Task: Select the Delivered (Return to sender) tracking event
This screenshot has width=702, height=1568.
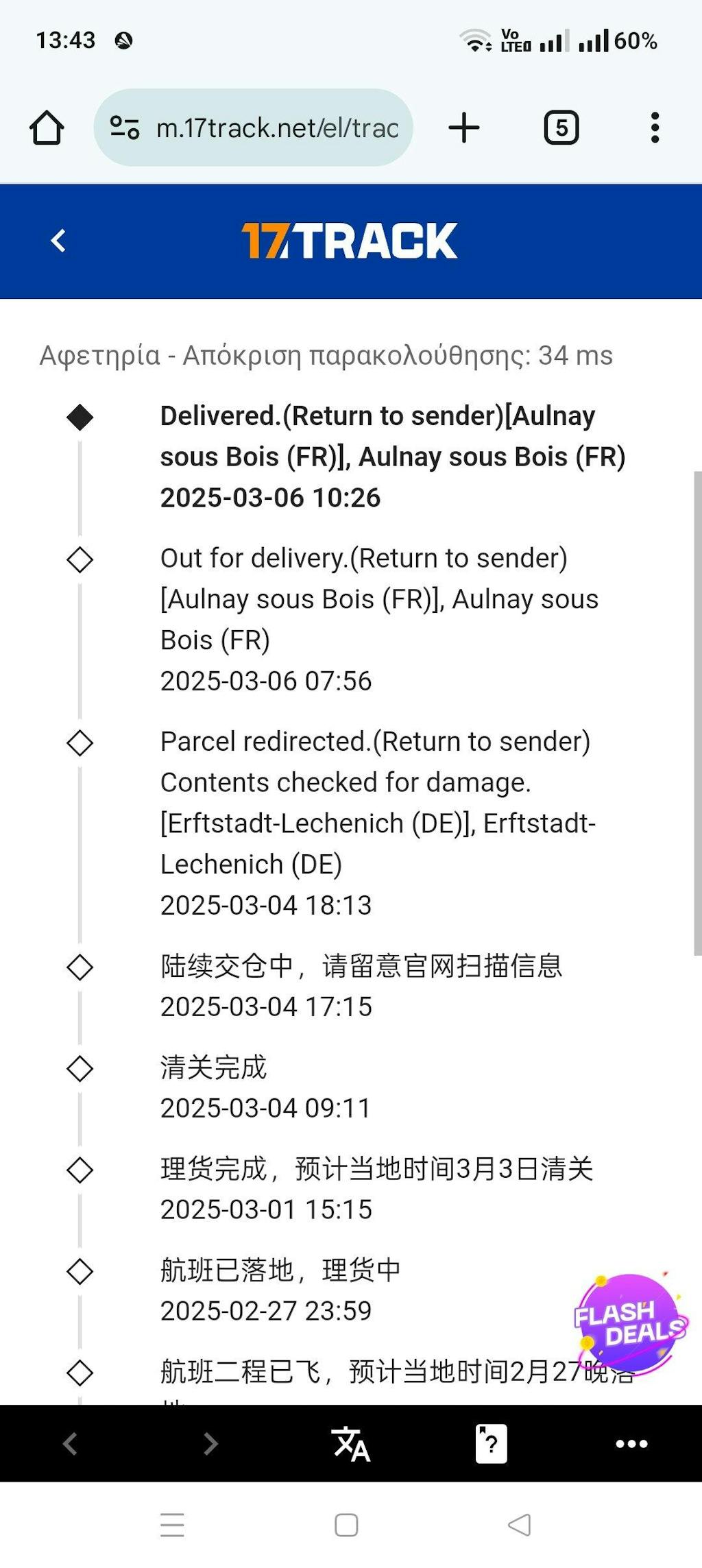Action: coord(392,456)
